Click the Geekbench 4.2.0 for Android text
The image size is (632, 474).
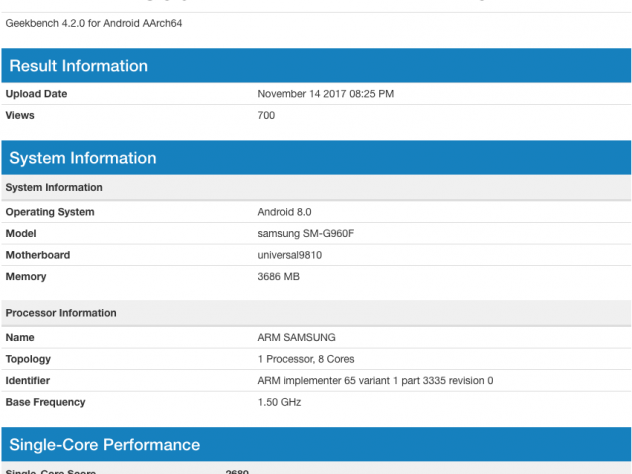[94, 23]
